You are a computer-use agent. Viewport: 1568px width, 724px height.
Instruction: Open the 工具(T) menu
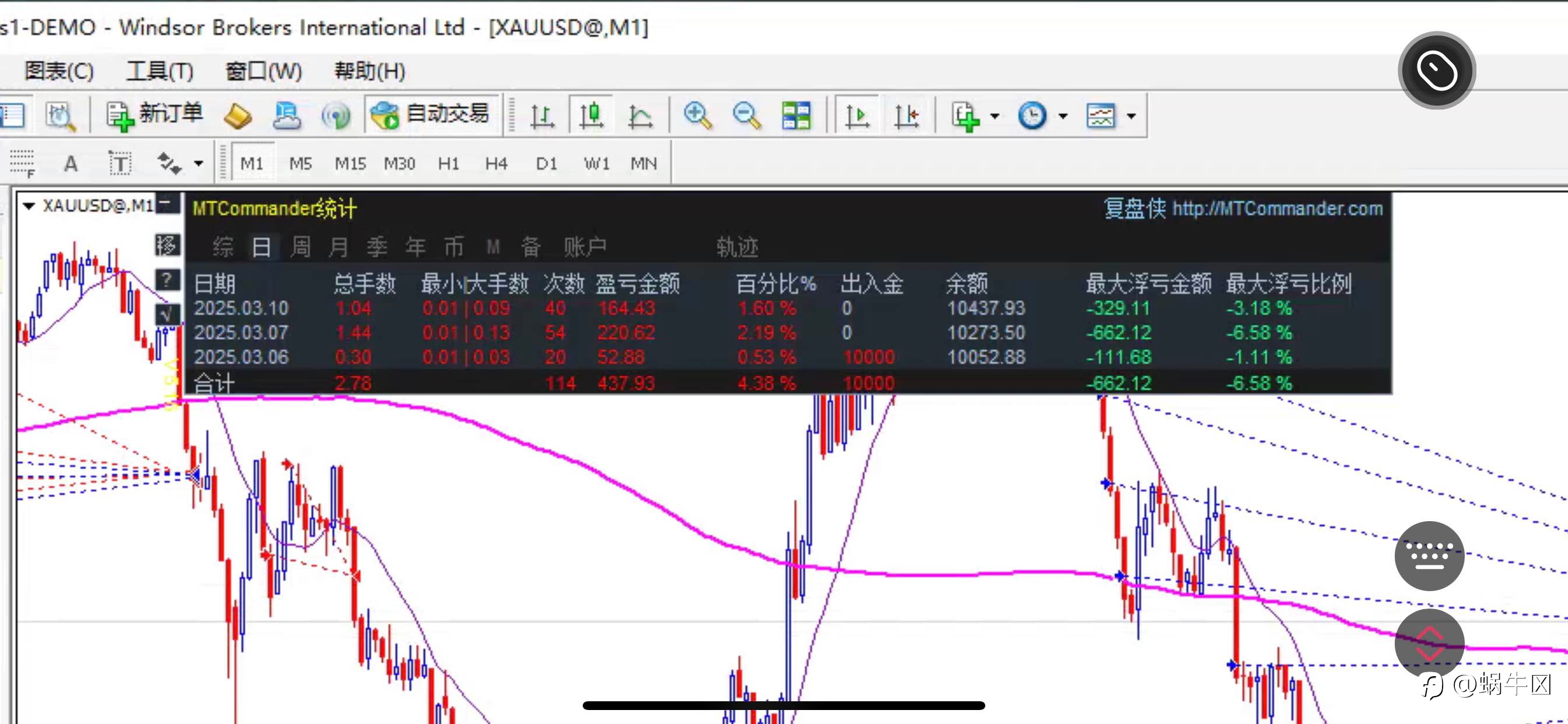click(159, 71)
